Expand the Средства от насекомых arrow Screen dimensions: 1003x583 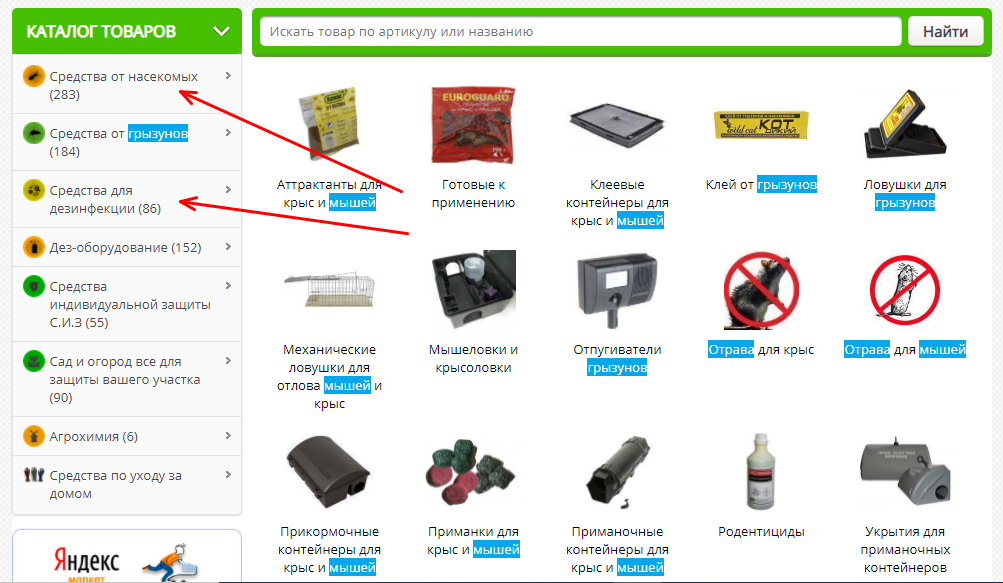(228, 76)
